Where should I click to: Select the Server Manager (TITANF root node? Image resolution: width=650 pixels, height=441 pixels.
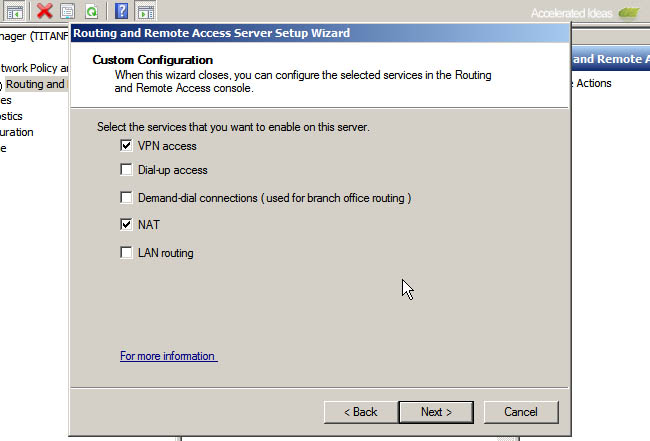coord(34,36)
